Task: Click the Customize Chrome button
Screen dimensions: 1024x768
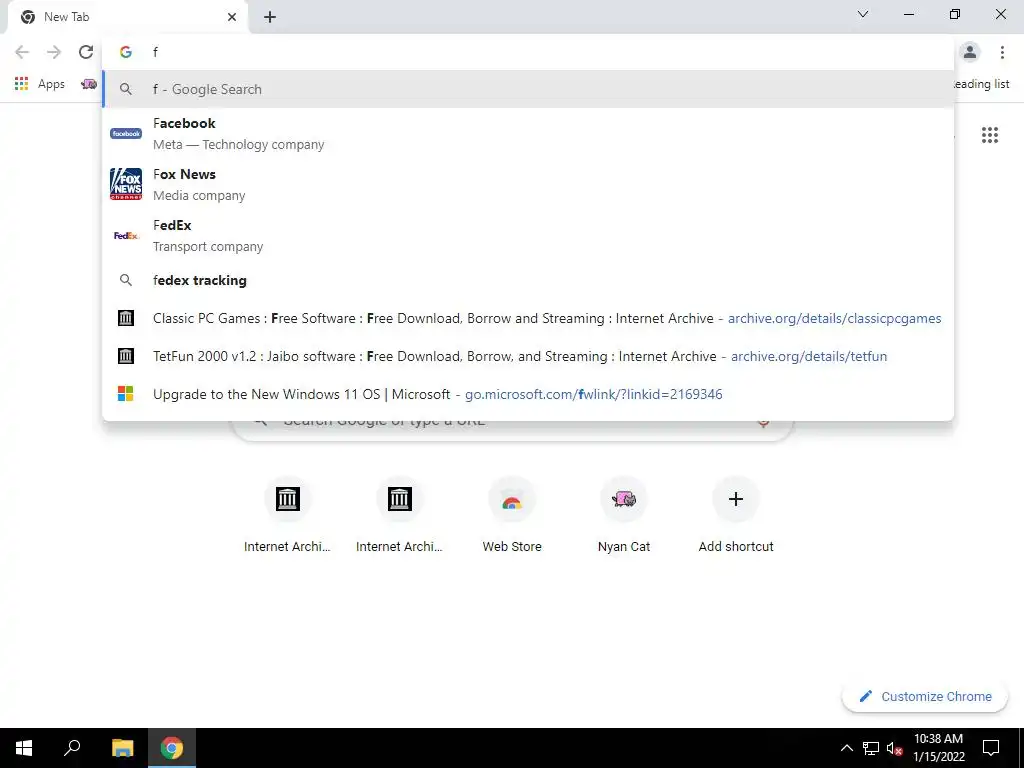Action: click(925, 696)
